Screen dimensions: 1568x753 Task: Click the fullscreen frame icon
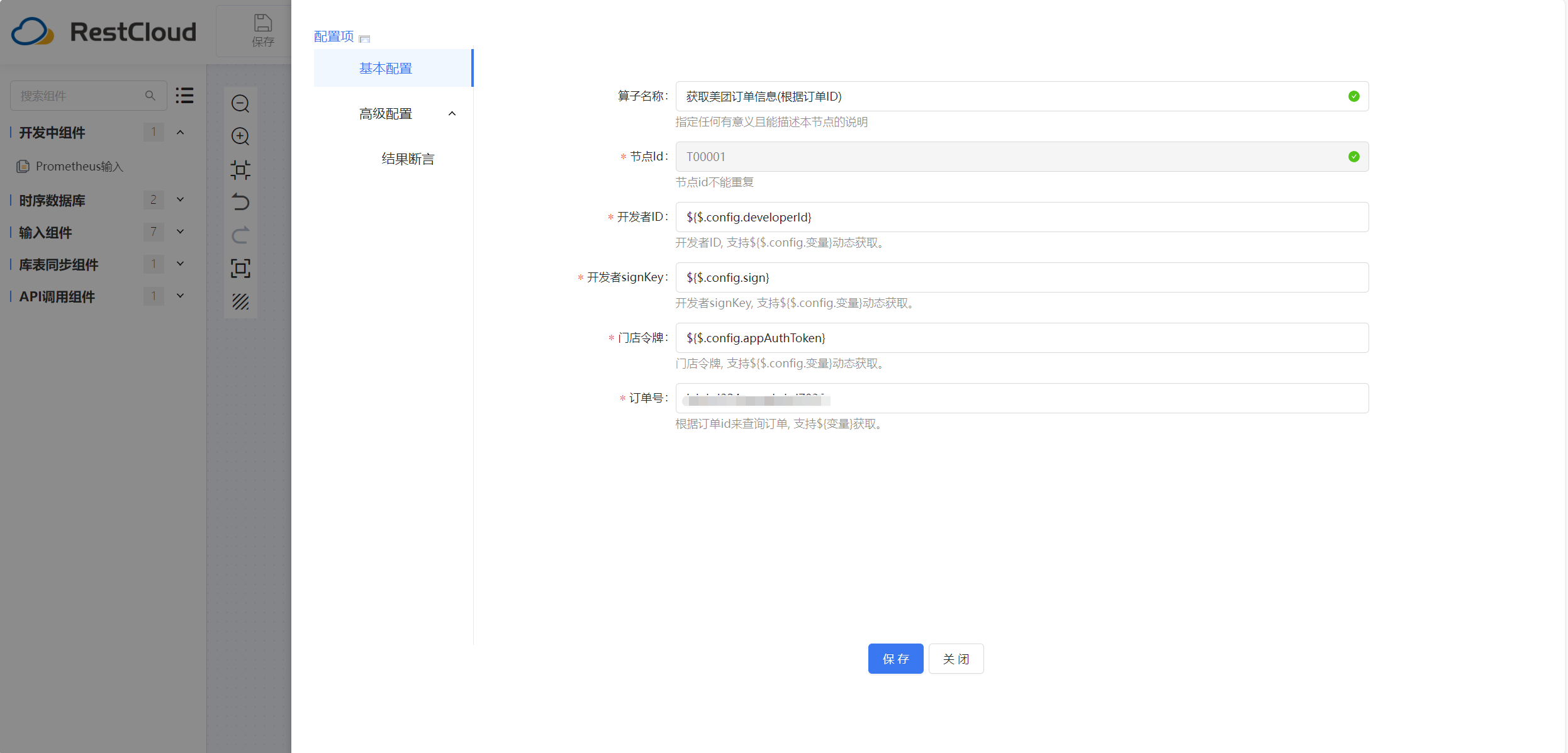tap(240, 269)
